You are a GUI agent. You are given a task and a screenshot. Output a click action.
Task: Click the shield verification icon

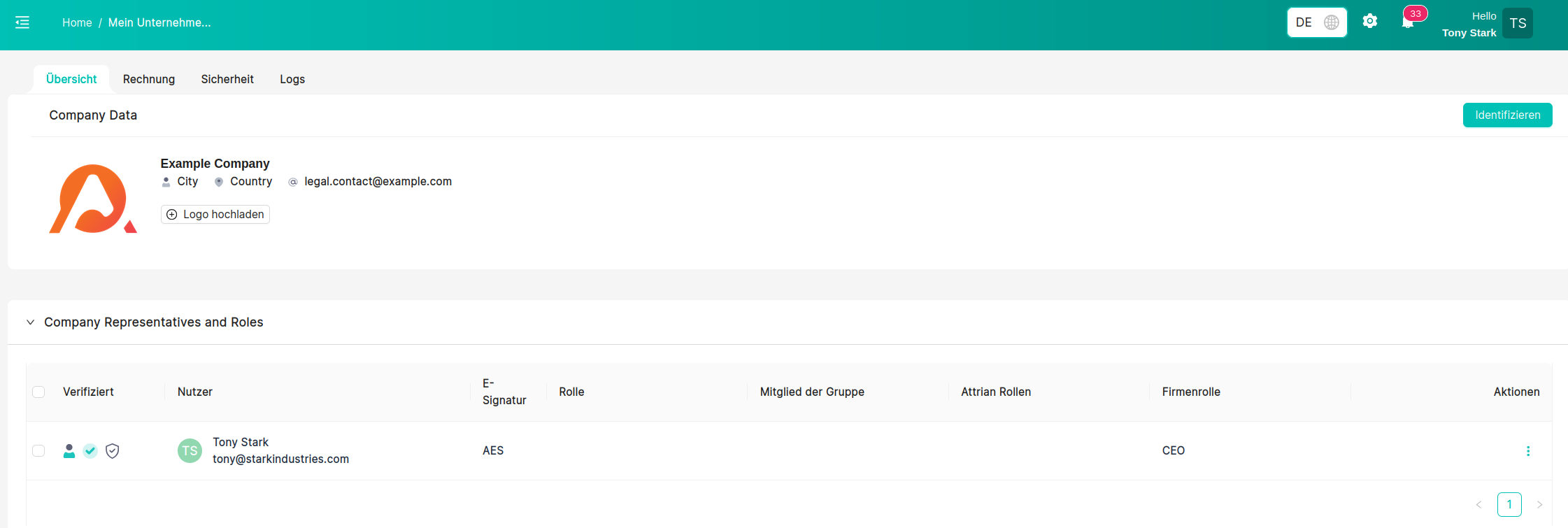113,451
